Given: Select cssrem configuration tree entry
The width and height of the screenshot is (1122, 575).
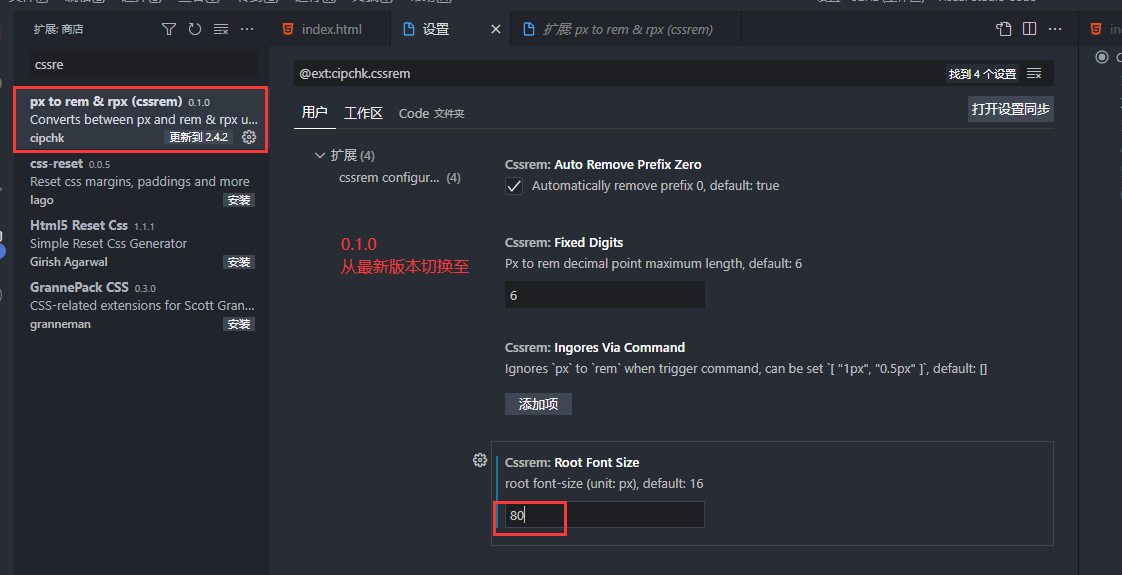Looking at the screenshot, I should click(x=400, y=177).
